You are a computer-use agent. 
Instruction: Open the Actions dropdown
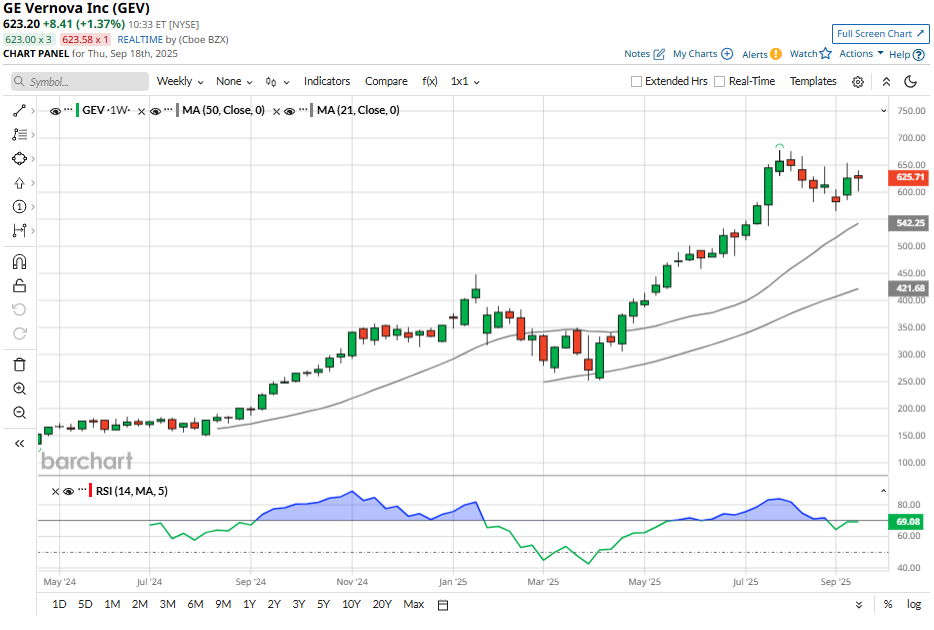click(x=861, y=54)
